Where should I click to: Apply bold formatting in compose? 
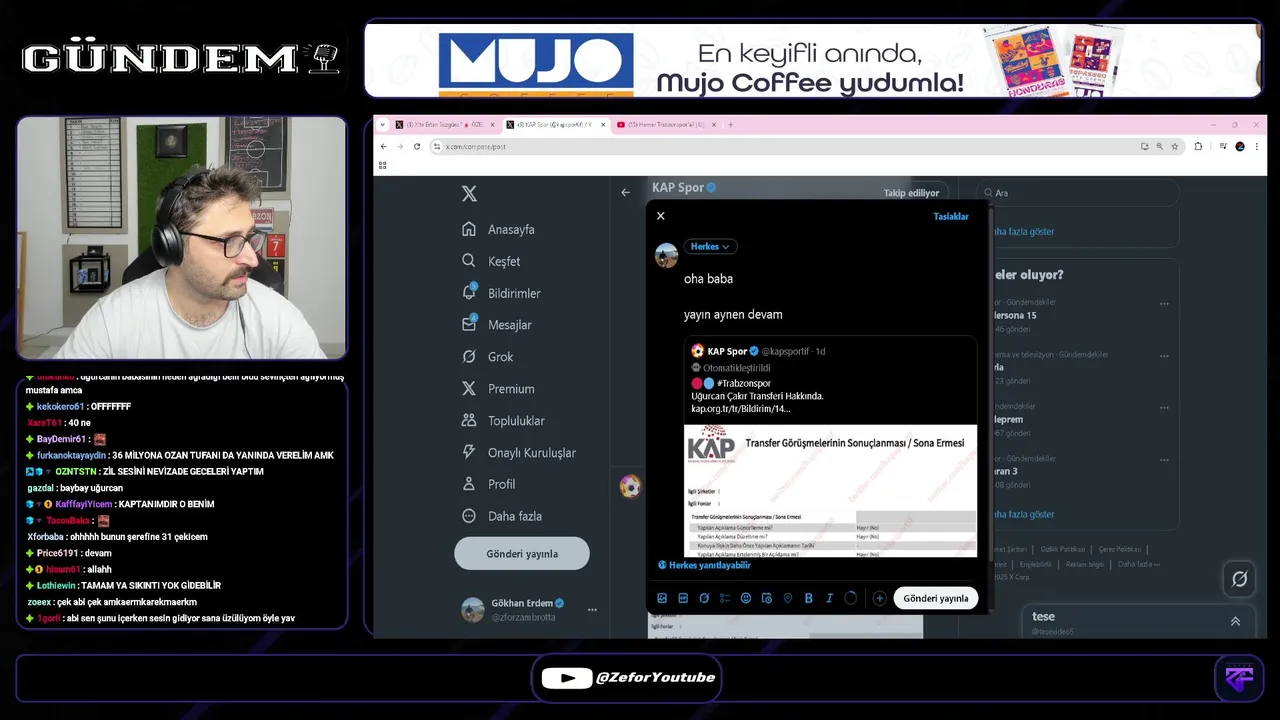(809, 598)
